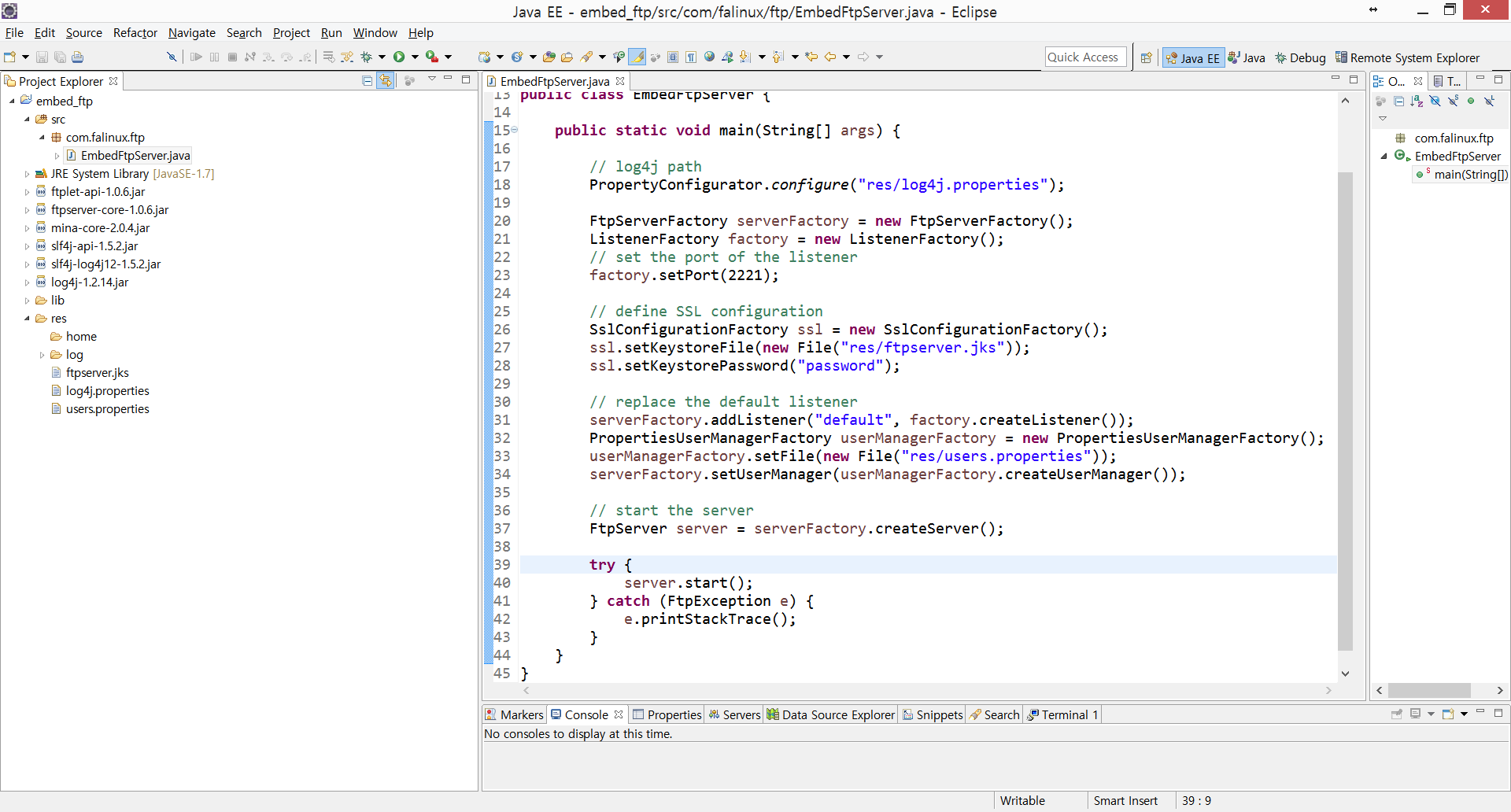This screenshot has width=1511, height=812.
Task: Toggle Block Selection Mode icon
Action: click(x=673, y=57)
